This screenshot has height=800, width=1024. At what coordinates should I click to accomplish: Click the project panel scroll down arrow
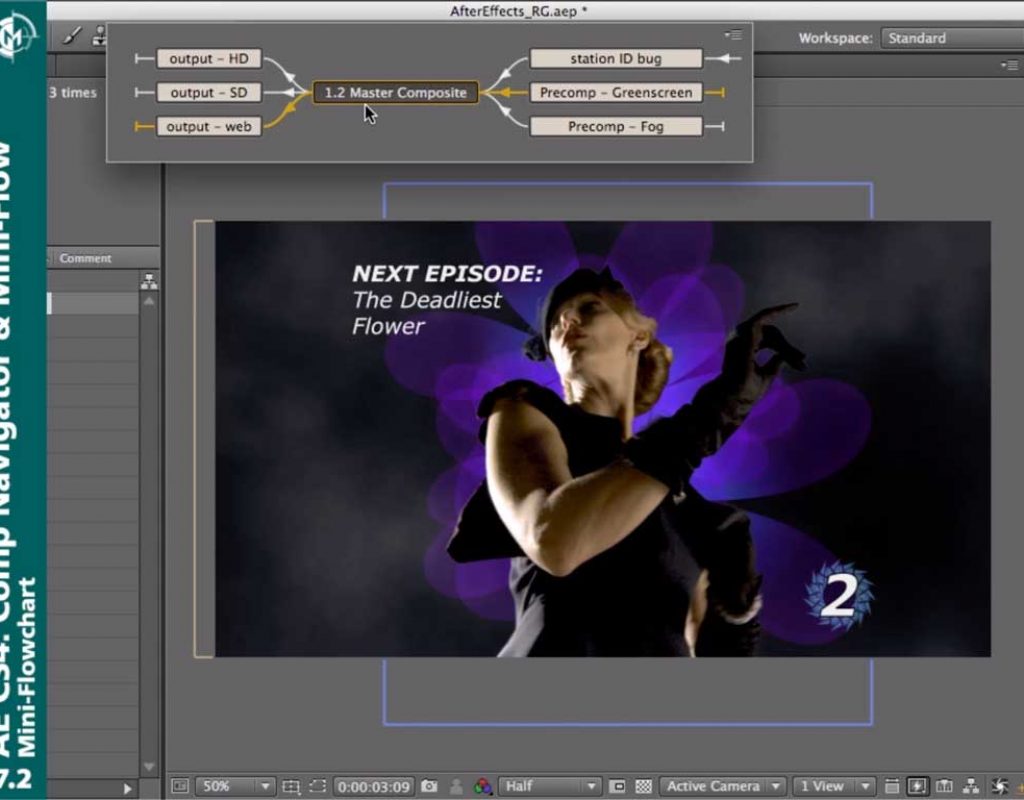149,767
